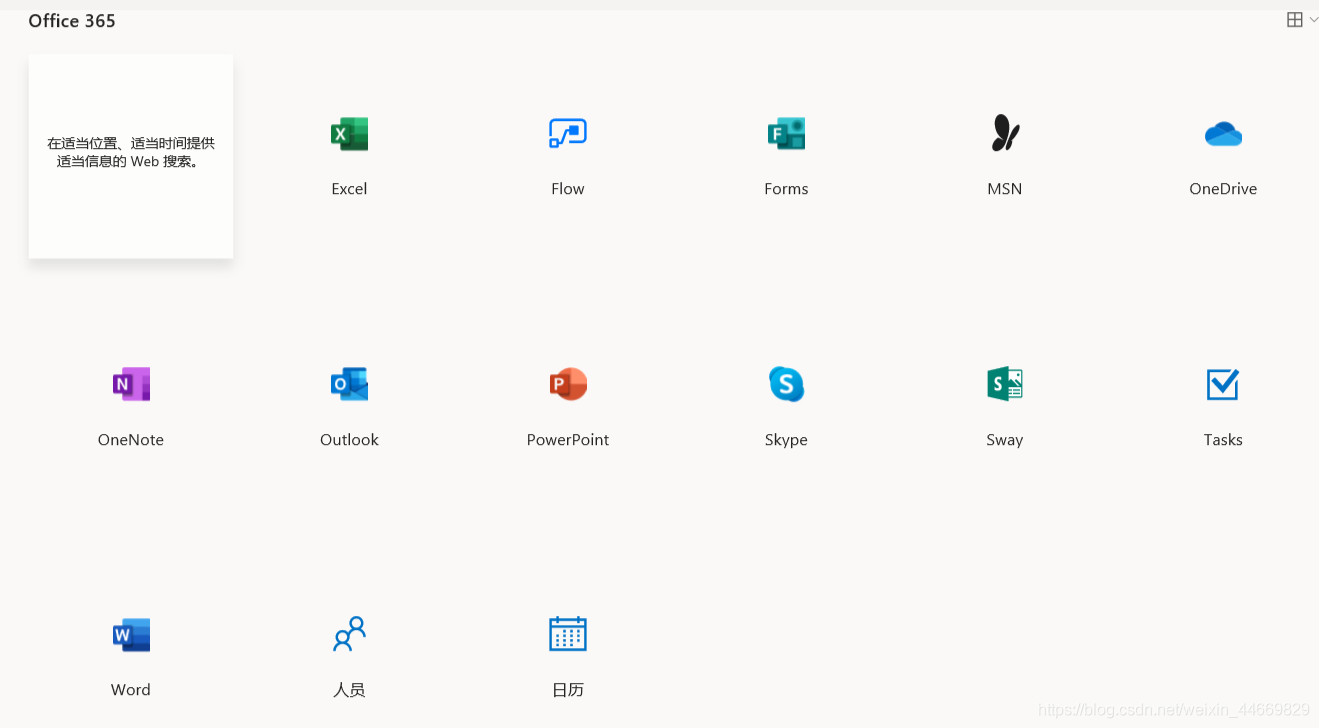Click the PowerPoint label

click(x=568, y=439)
